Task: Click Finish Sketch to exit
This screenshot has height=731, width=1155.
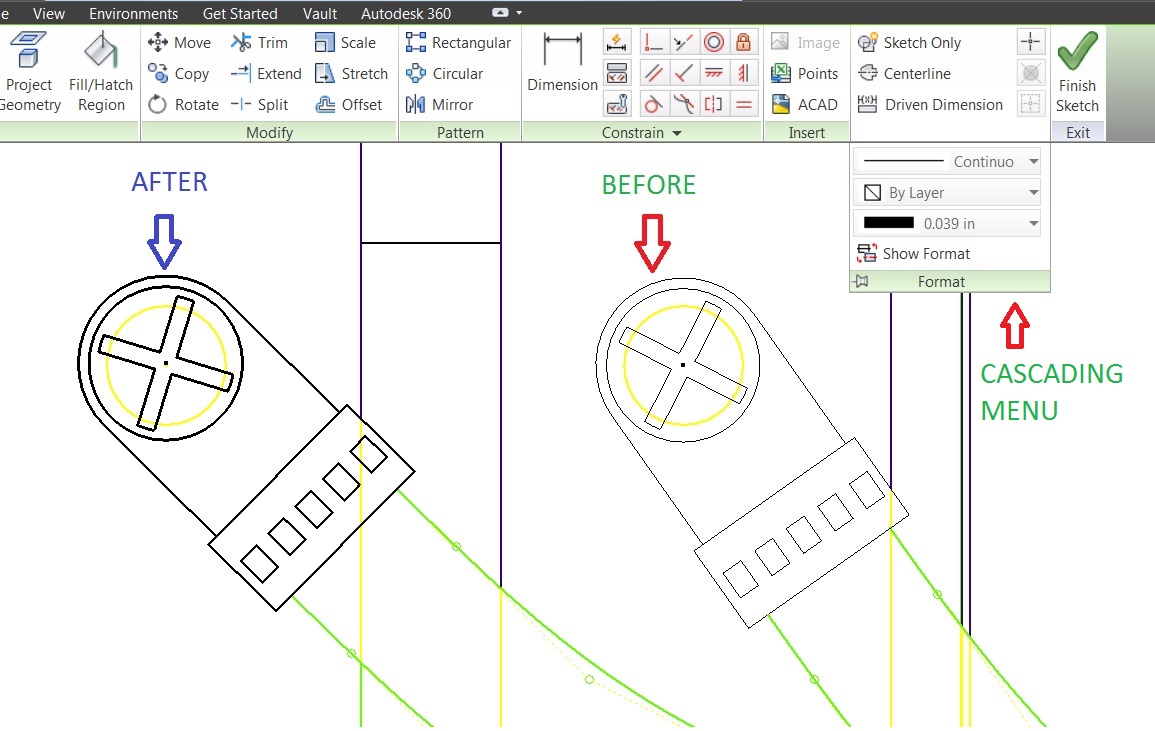Action: [x=1077, y=70]
